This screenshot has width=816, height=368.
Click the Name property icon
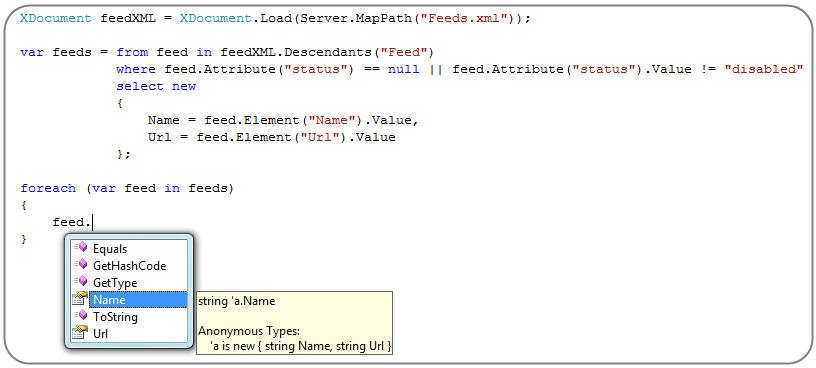80,299
